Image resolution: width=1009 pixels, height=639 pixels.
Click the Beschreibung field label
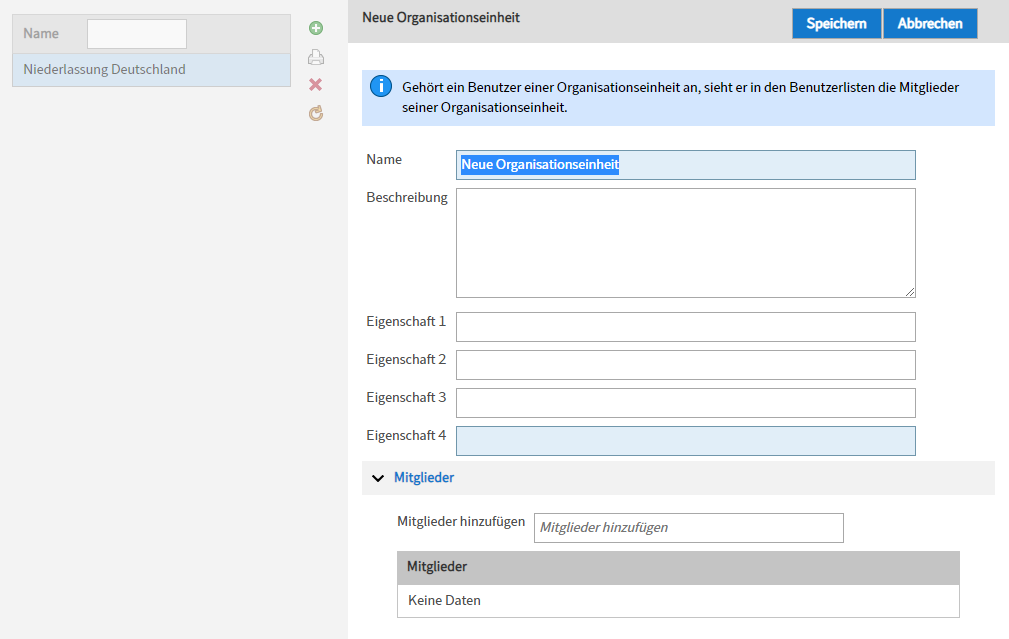tap(407, 198)
